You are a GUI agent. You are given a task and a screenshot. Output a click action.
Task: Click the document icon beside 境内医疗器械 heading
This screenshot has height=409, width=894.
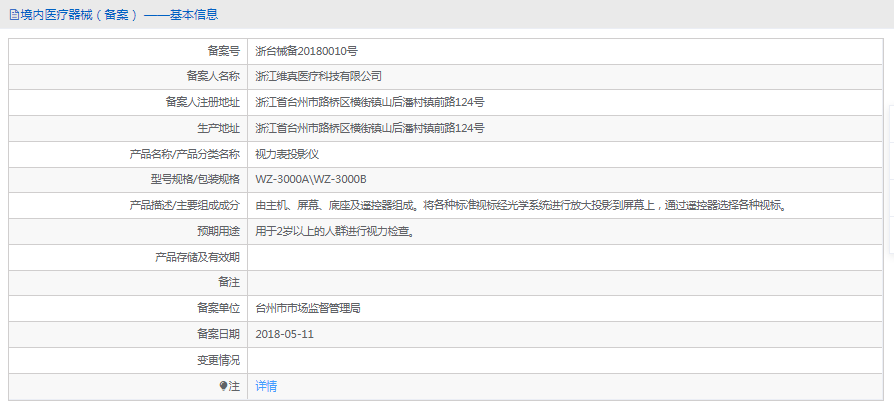click(14, 15)
